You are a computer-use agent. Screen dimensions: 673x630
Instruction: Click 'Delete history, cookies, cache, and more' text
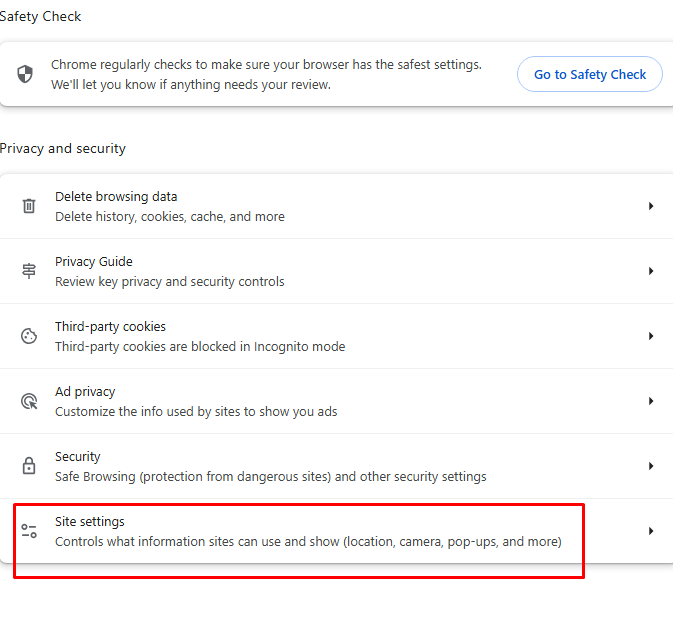[x=170, y=216]
